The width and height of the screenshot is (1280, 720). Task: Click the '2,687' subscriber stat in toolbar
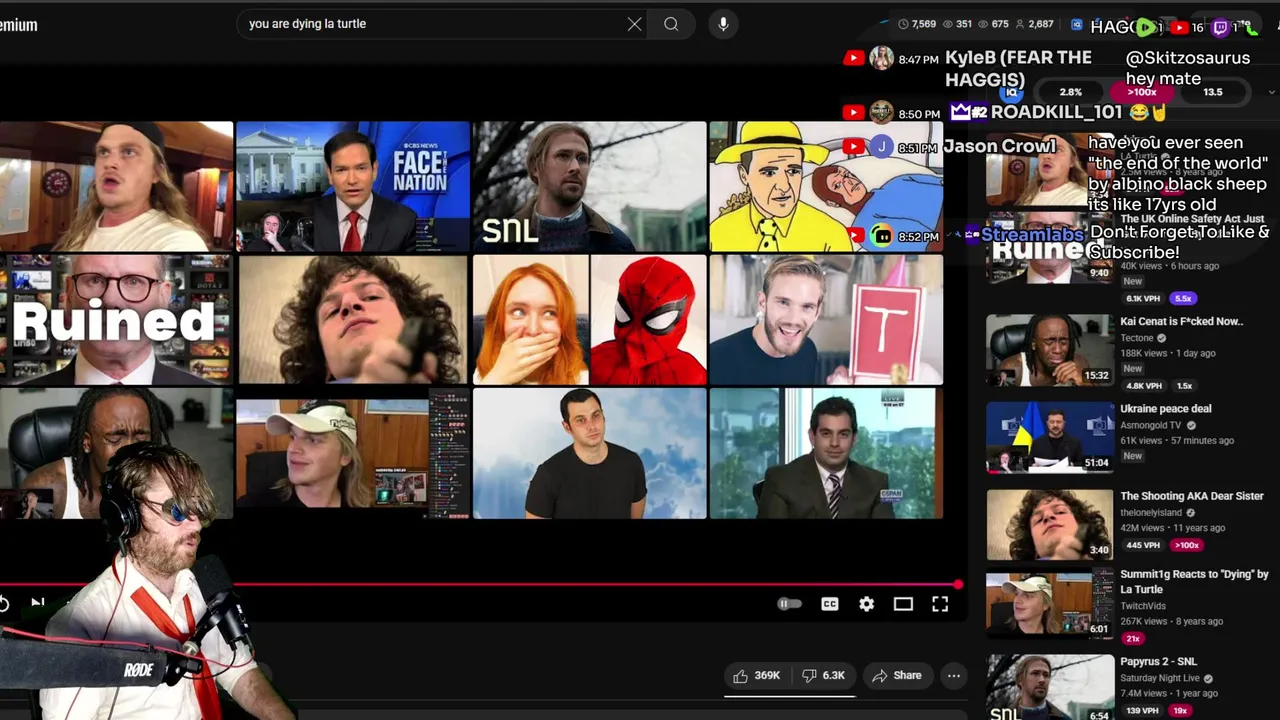click(1034, 24)
